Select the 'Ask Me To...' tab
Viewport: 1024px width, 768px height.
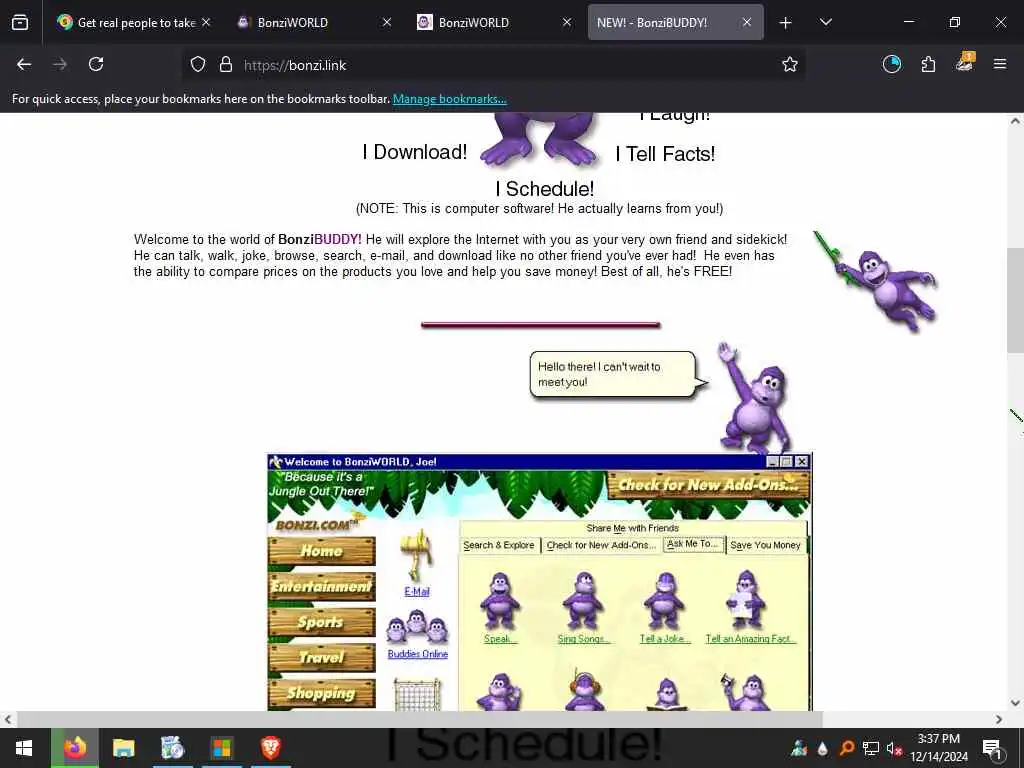692,544
